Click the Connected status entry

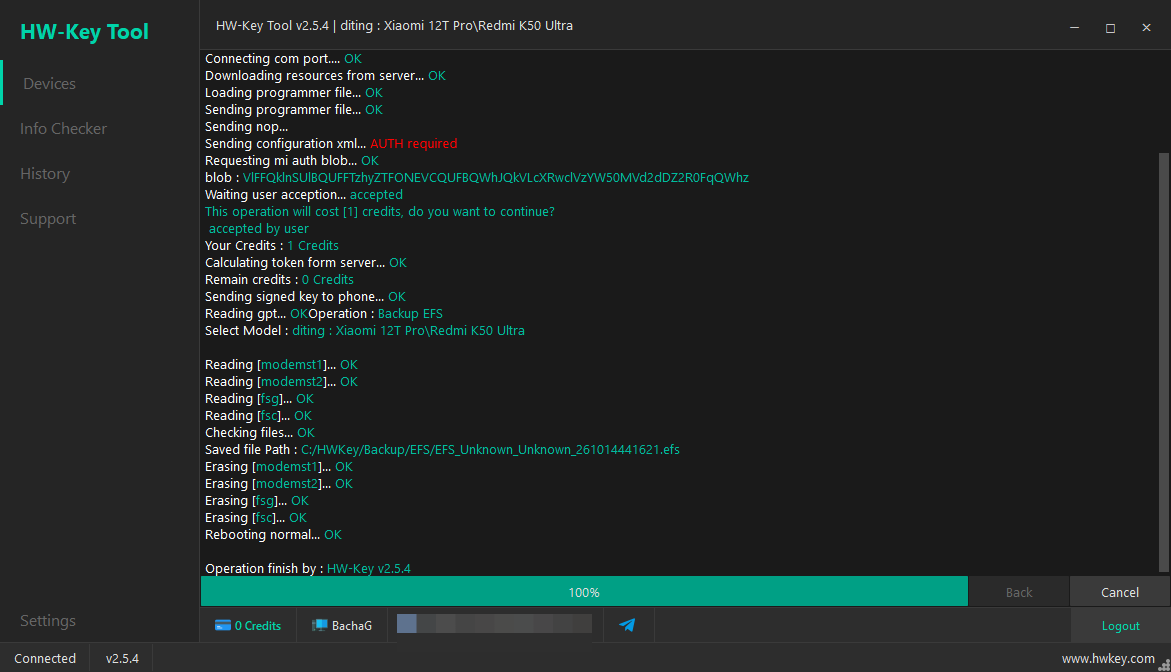coord(45,659)
